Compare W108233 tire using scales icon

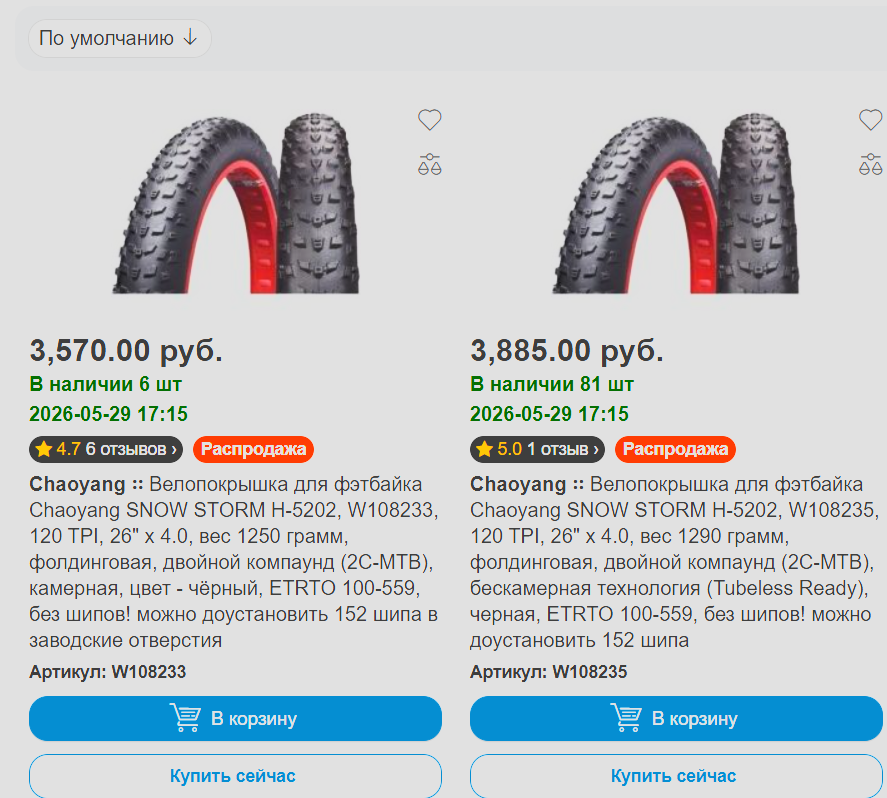tap(429, 164)
